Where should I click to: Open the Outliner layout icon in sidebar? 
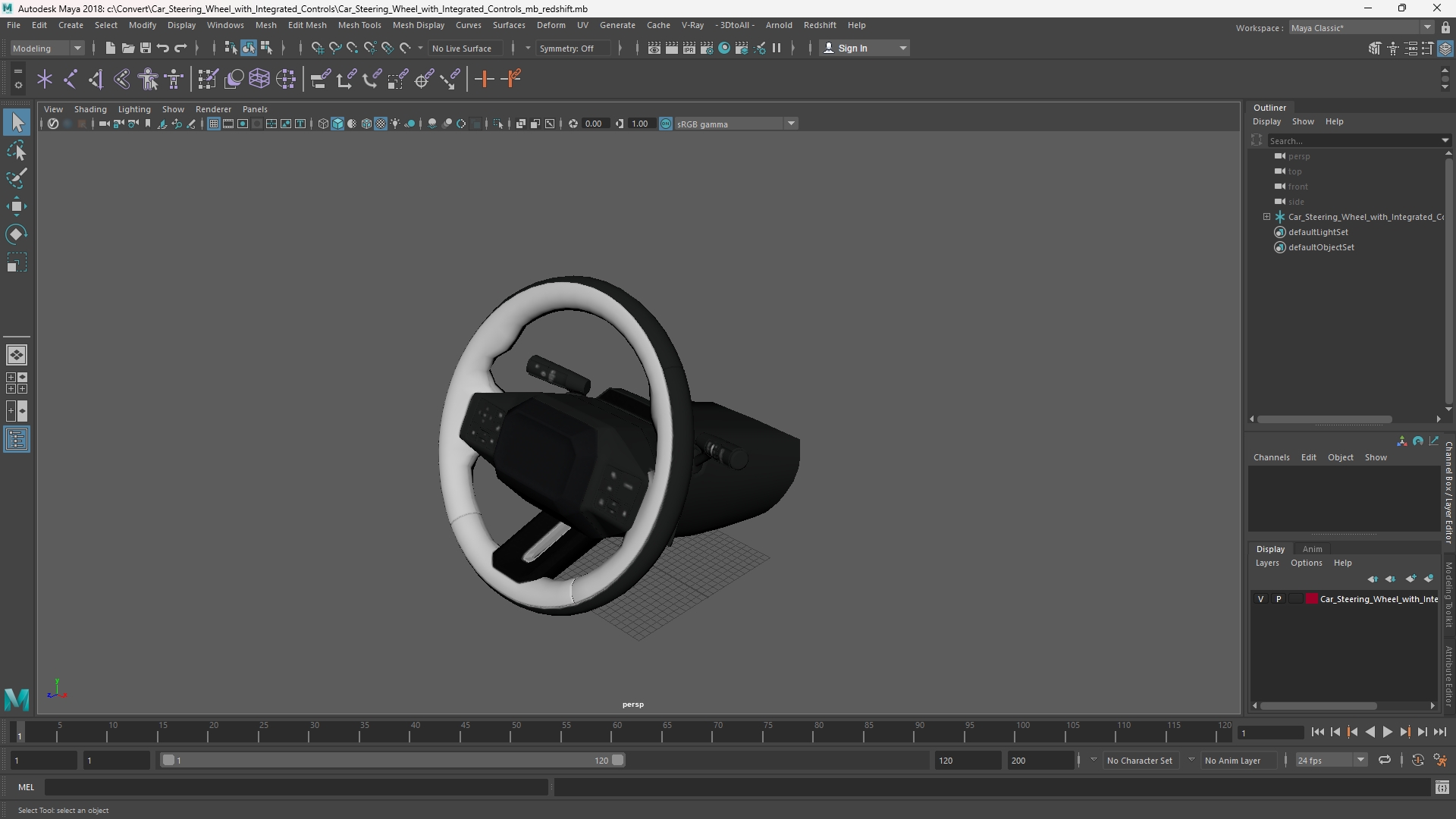[x=17, y=440]
